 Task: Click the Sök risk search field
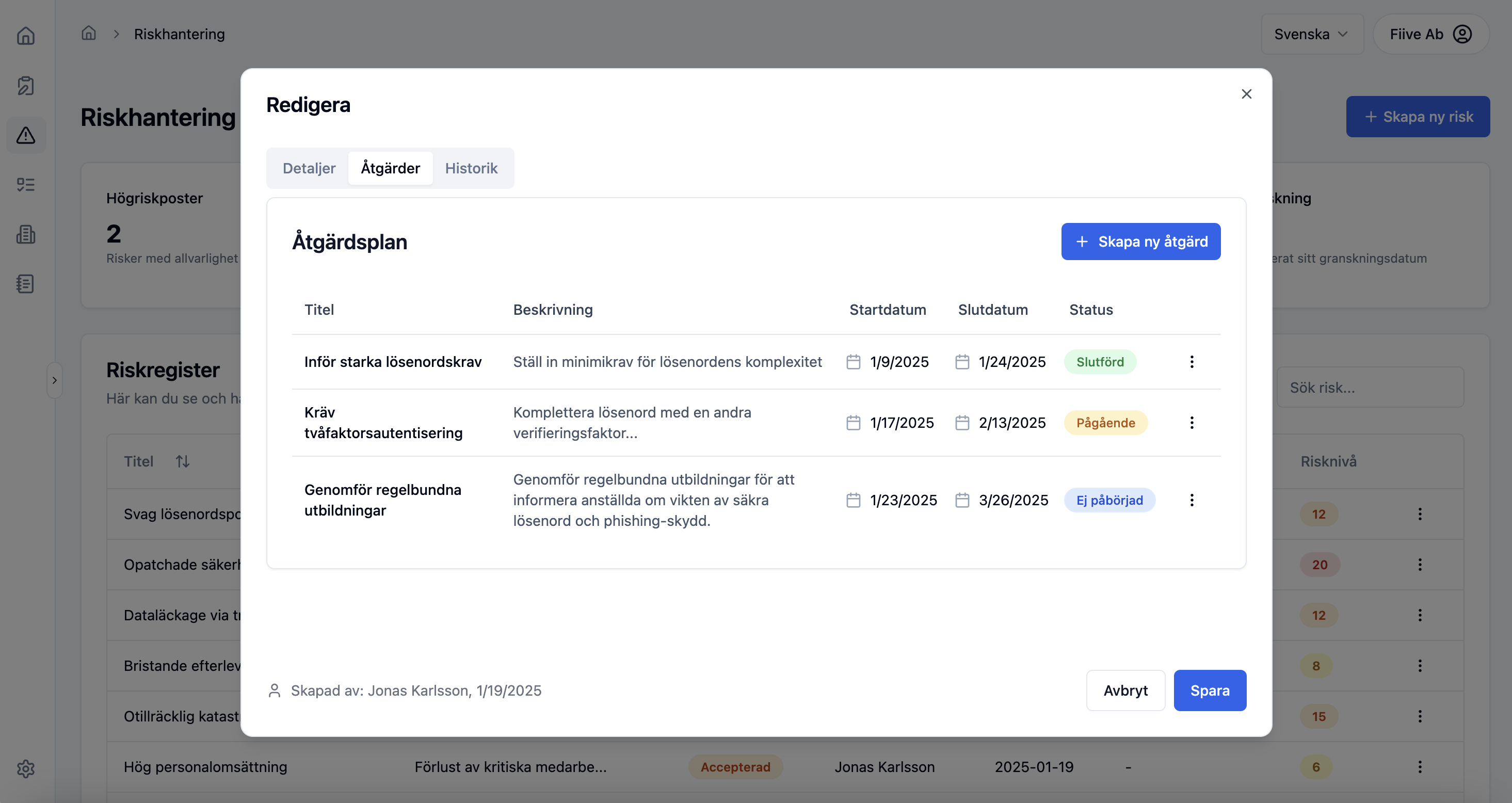tap(1370, 388)
